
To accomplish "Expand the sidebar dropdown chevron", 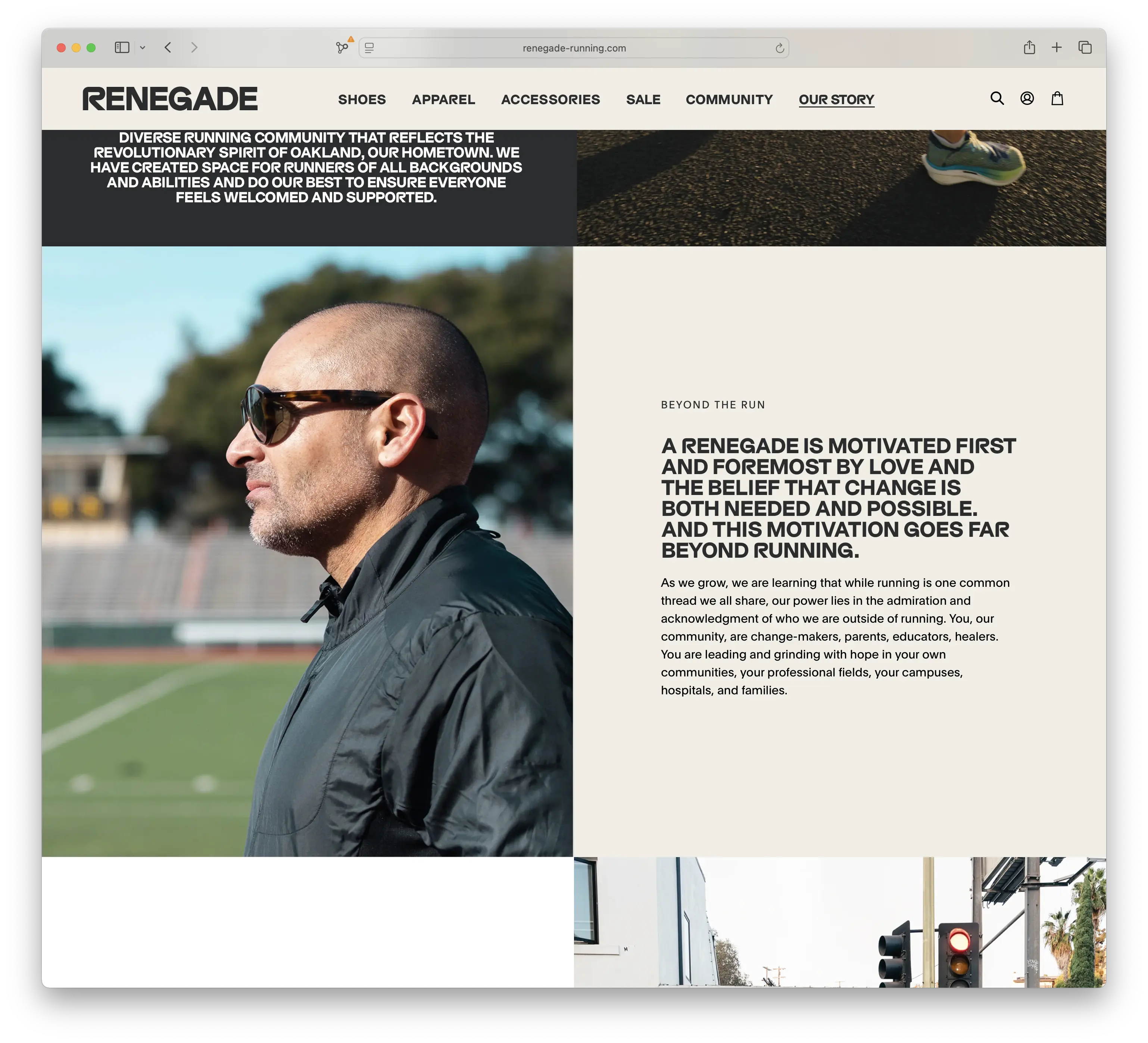I will [x=142, y=48].
